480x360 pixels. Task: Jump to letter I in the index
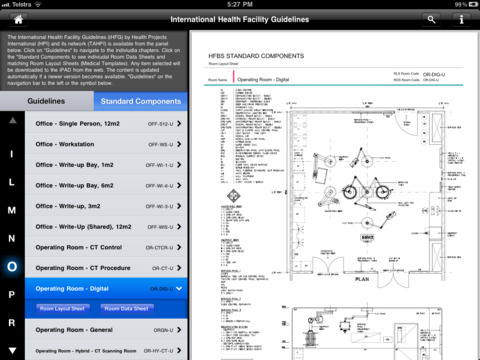click(x=12, y=154)
